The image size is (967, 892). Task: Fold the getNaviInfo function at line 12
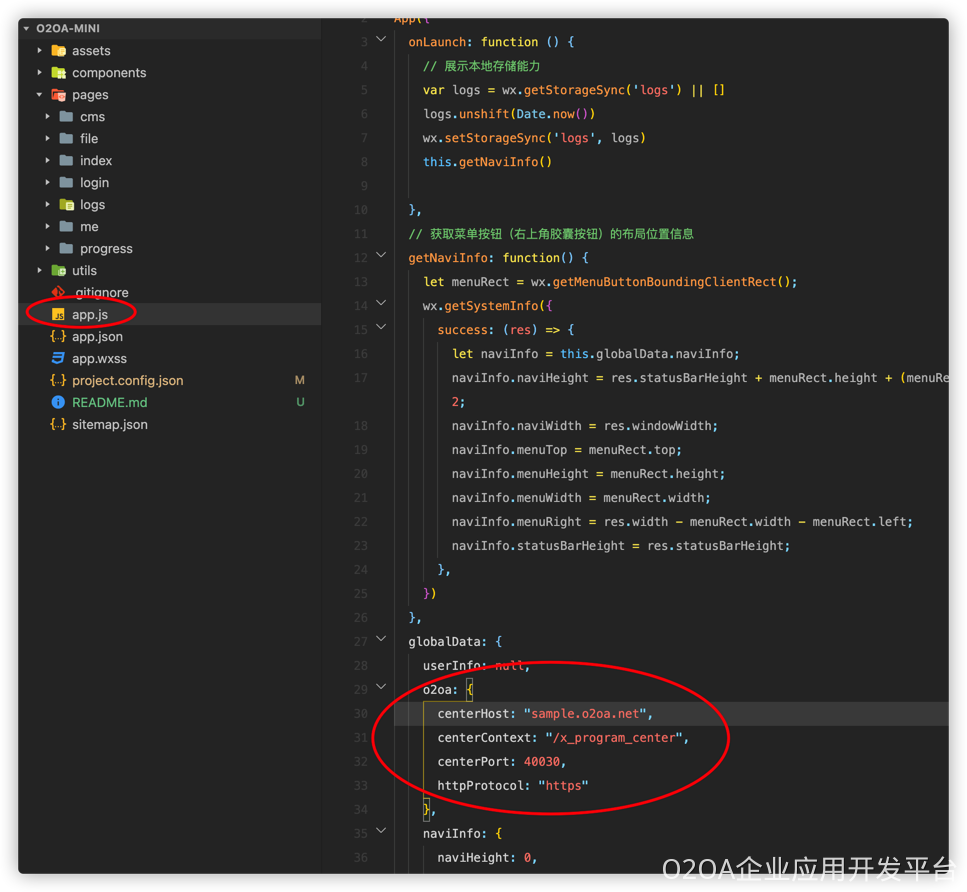pos(380,257)
